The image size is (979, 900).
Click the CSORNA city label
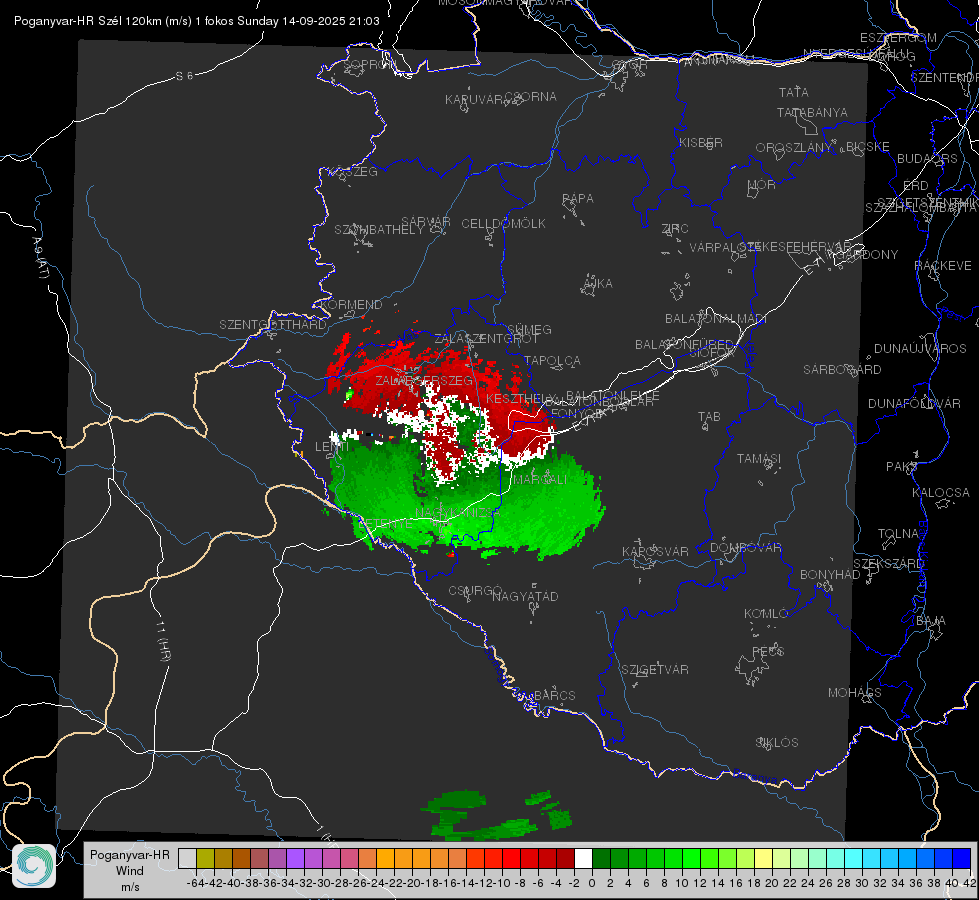click(531, 96)
